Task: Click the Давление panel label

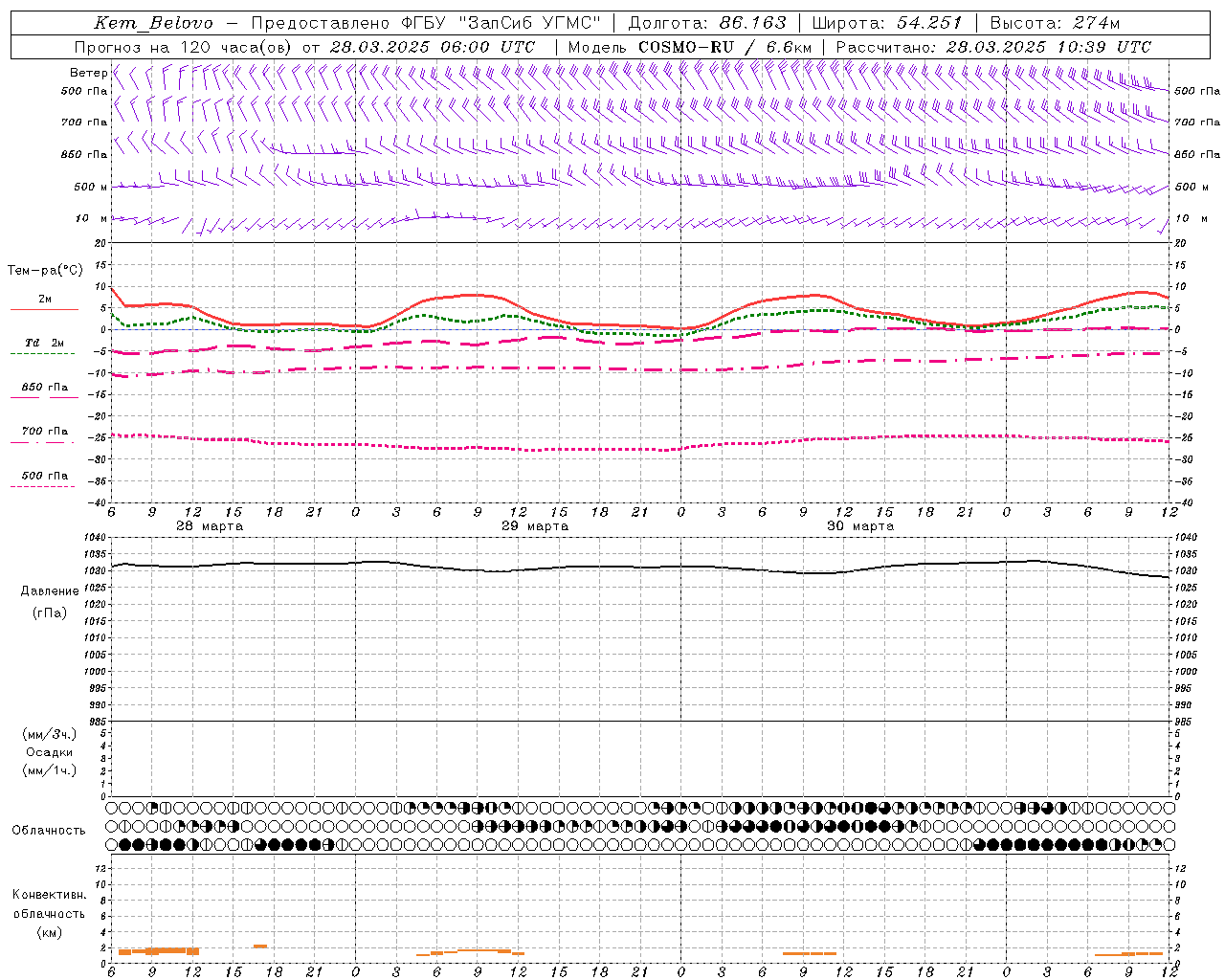Action: click(50, 591)
